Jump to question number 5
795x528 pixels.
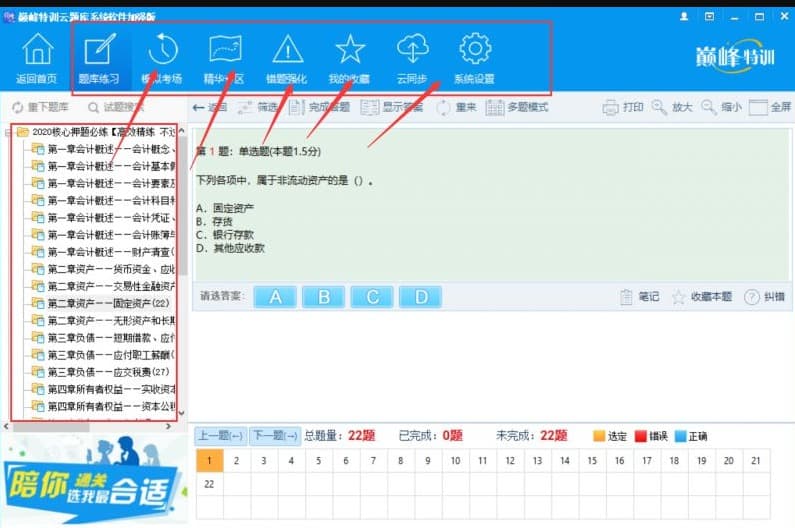pos(318,461)
